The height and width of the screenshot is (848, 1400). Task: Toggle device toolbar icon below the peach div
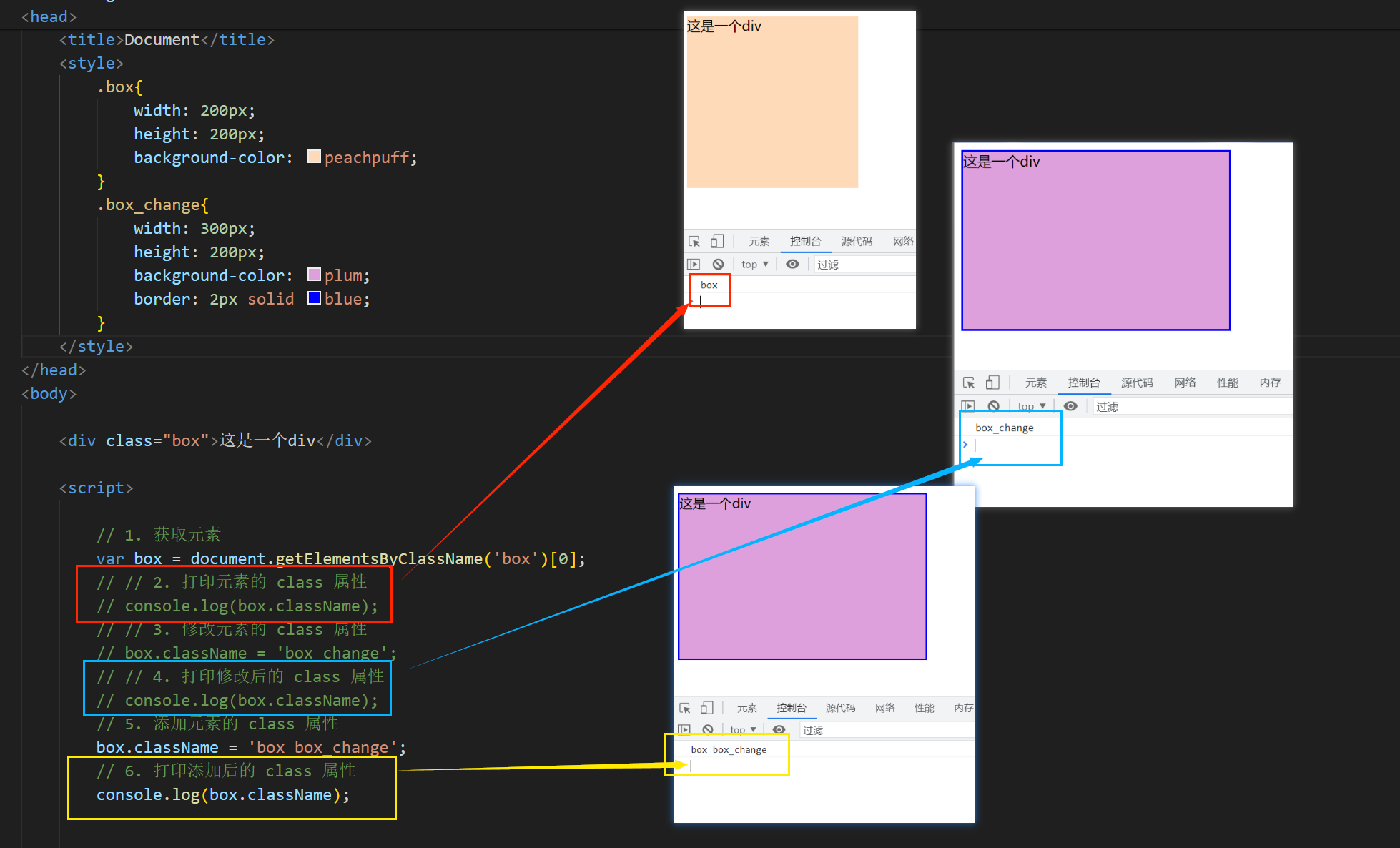[717, 241]
